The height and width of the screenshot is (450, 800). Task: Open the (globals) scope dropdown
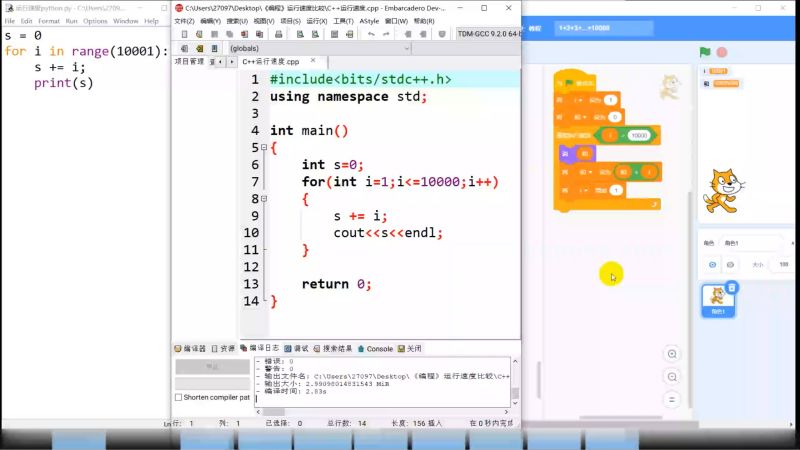[x=319, y=48]
